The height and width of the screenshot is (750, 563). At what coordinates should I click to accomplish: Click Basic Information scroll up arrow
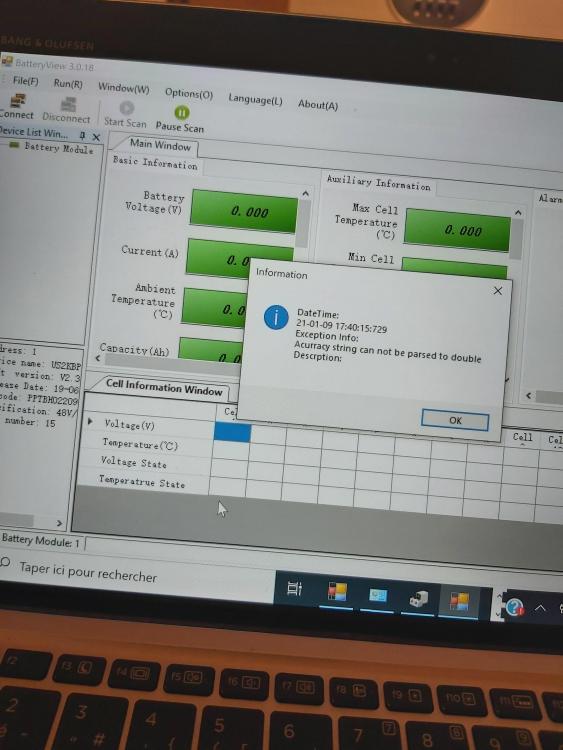[x=305, y=193]
